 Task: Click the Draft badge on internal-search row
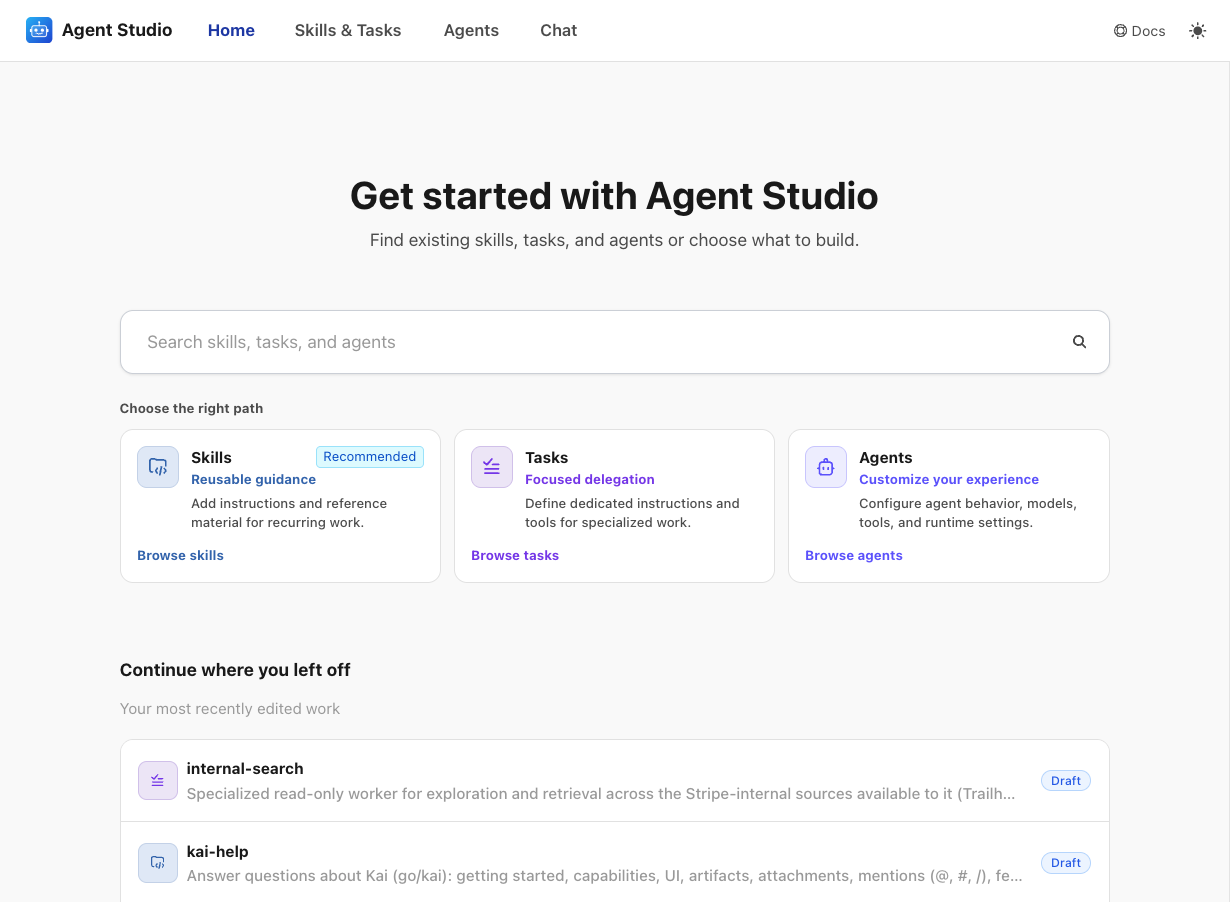[x=1066, y=780]
